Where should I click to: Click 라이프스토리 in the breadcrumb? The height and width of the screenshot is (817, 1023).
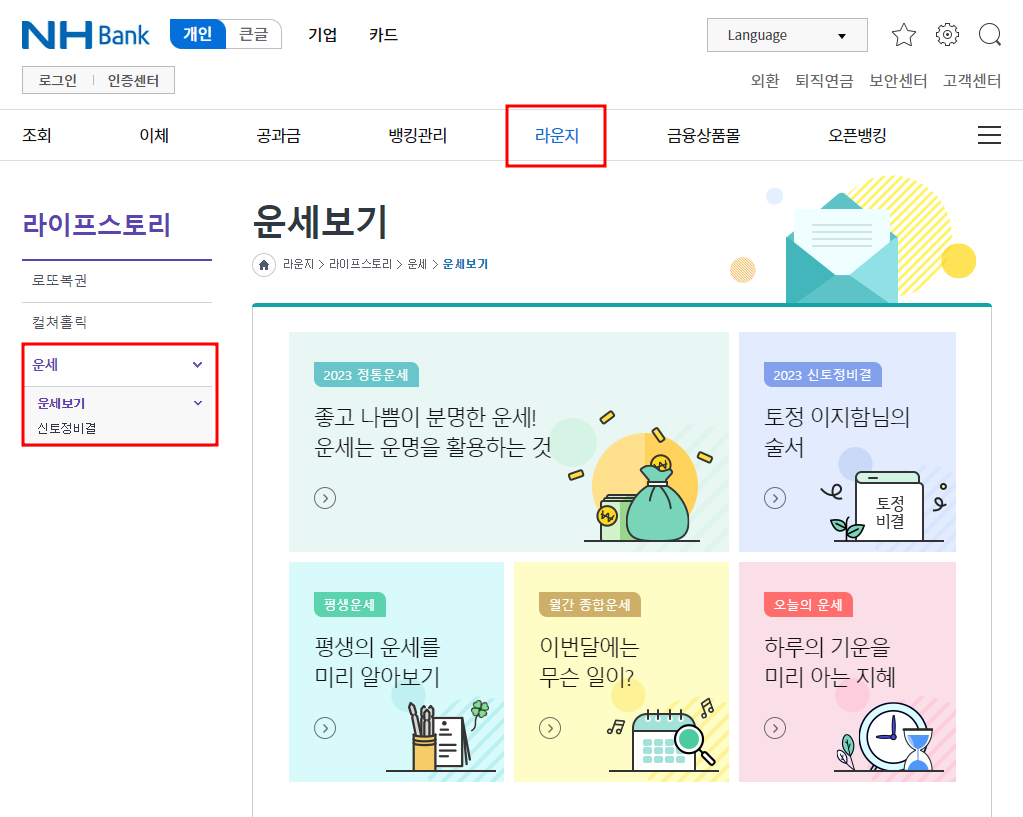tap(360, 264)
